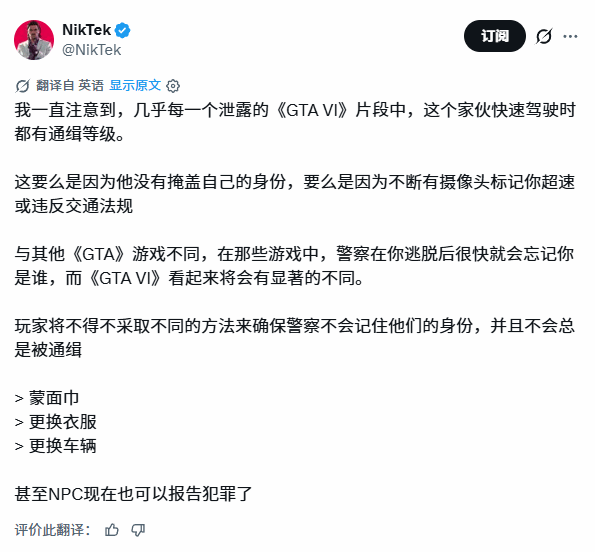The image size is (595, 552).
Task: Click the NikTek display name
Action: [87, 30]
